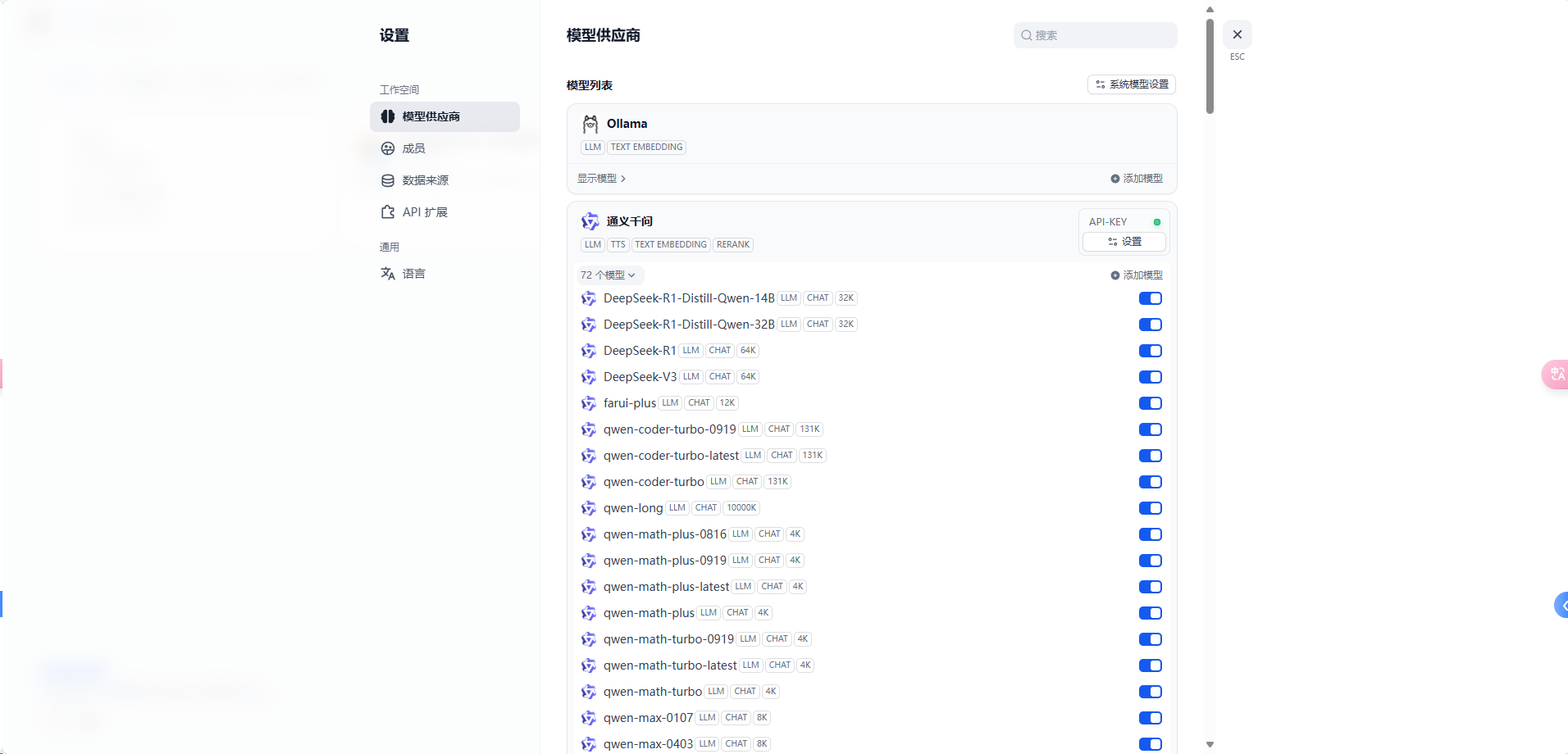Toggle the qwen-math-turbo-0919 switch
This screenshot has height=754, width=1568.
(x=1151, y=639)
